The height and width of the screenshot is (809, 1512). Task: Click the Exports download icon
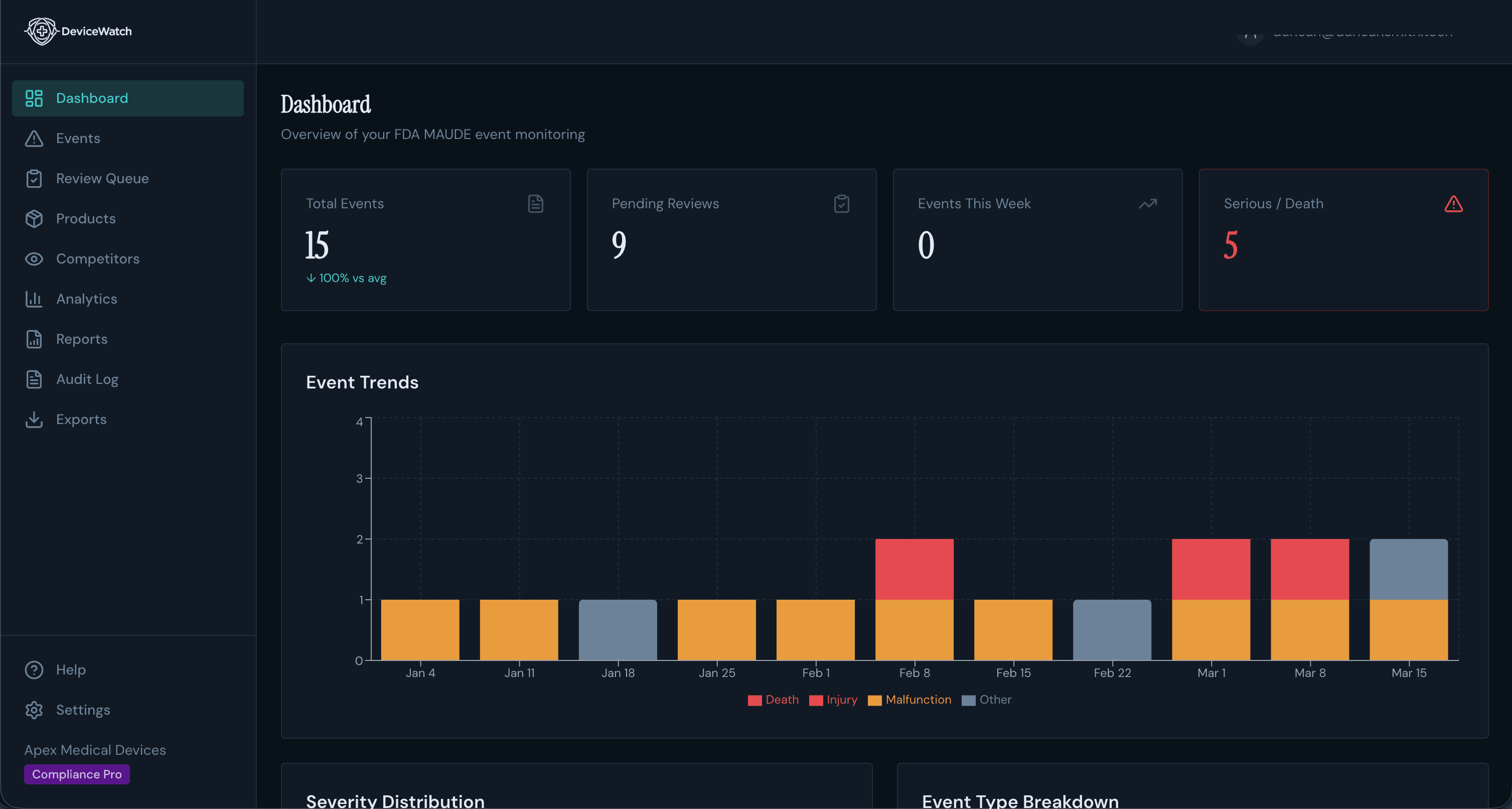click(34, 419)
